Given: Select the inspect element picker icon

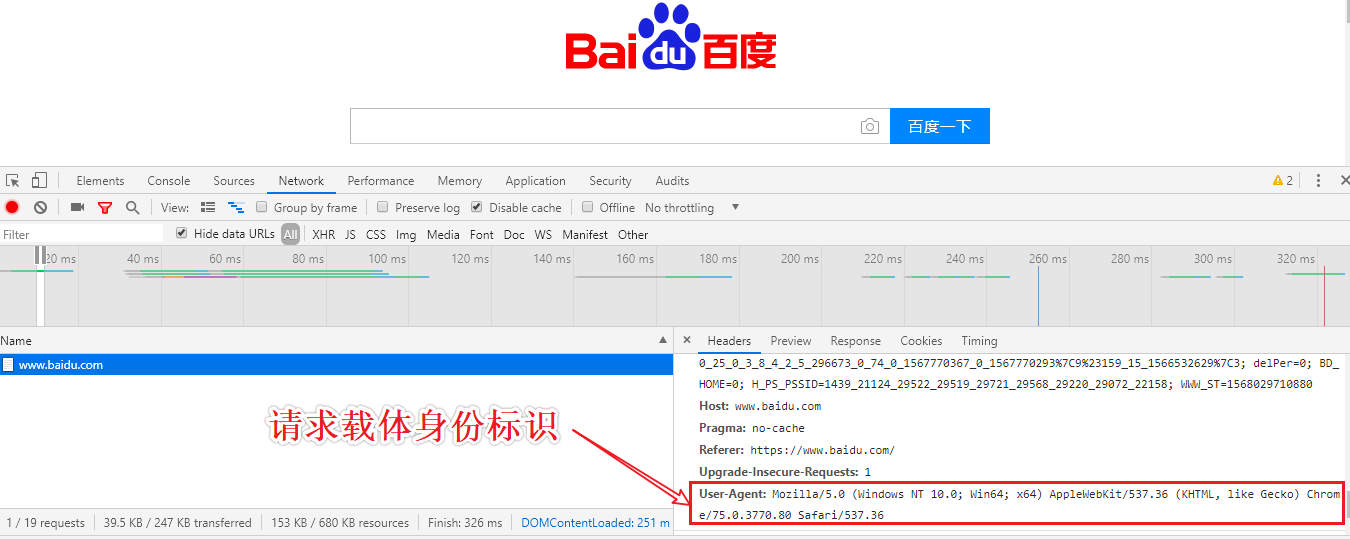Looking at the screenshot, I should [13, 181].
